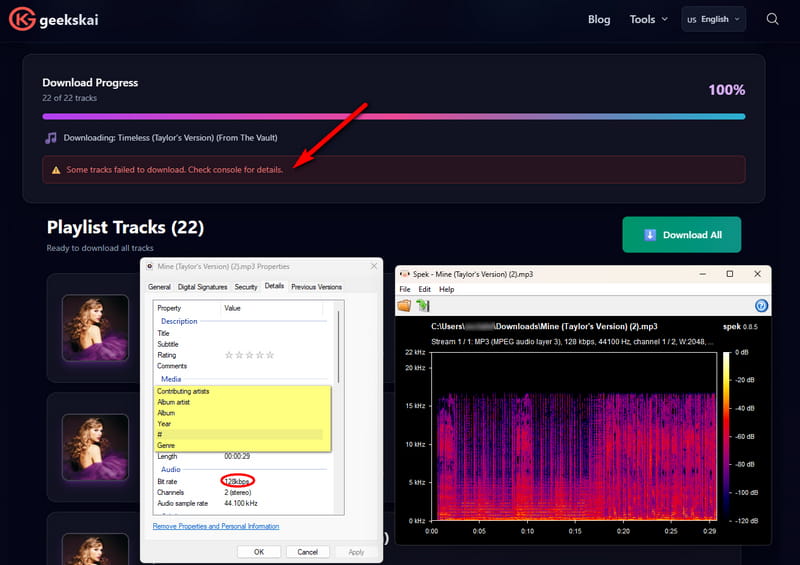Switch to Security tab in Properties
800x565 pixels.
(x=246, y=287)
